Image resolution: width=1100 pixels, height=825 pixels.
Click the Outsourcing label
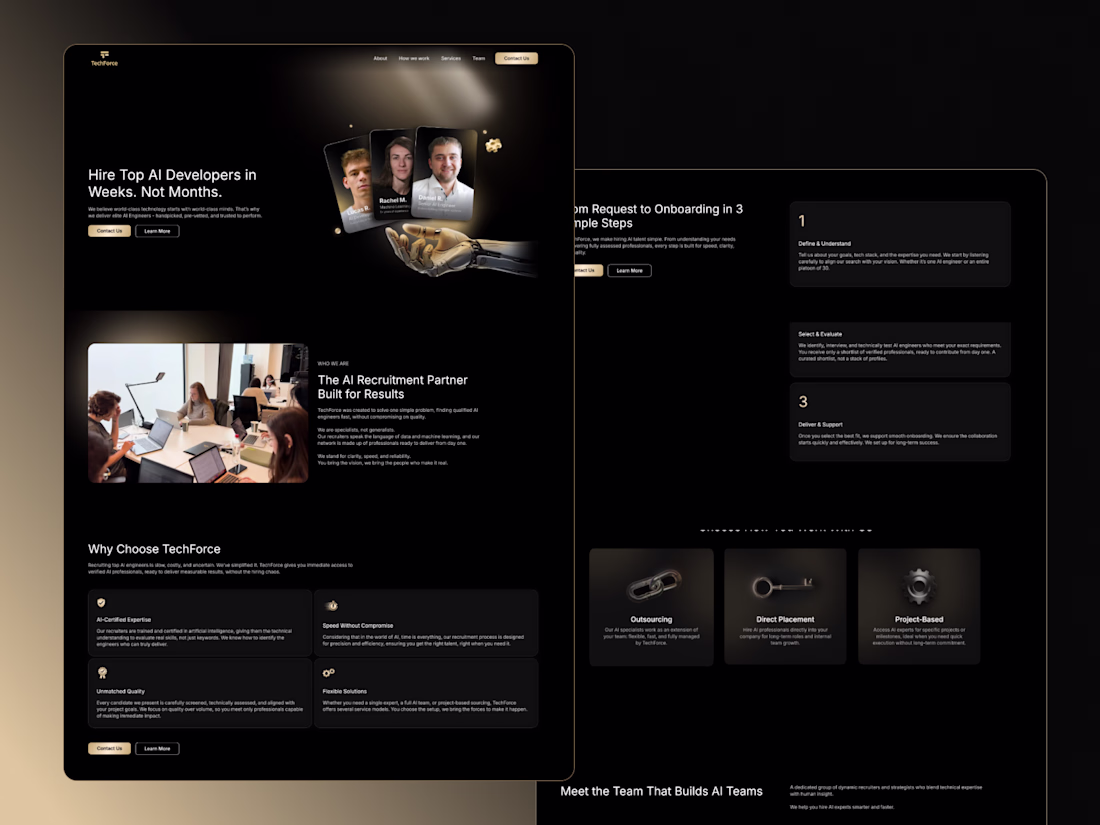coord(651,619)
